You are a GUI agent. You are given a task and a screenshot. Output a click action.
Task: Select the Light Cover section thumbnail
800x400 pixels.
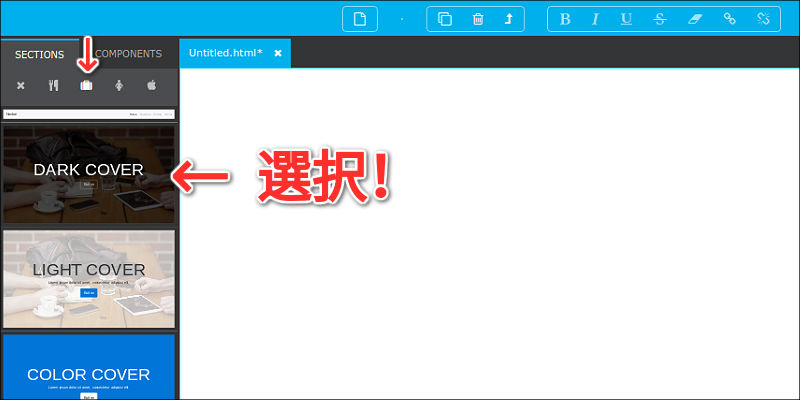pyautogui.click(x=89, y=279)
